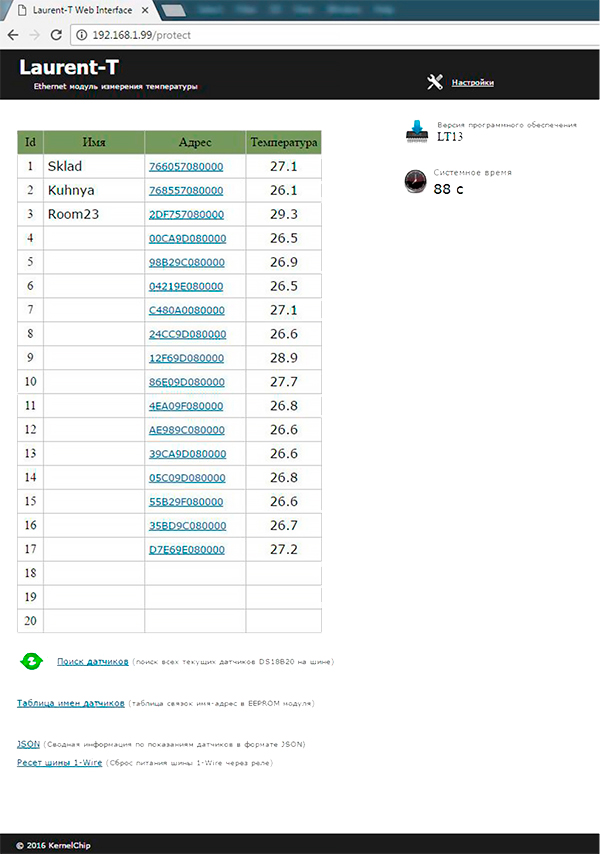The image size is (600, 854).
Task: Reload the page with the browser refresh button
Action: [x=56, y=34]
